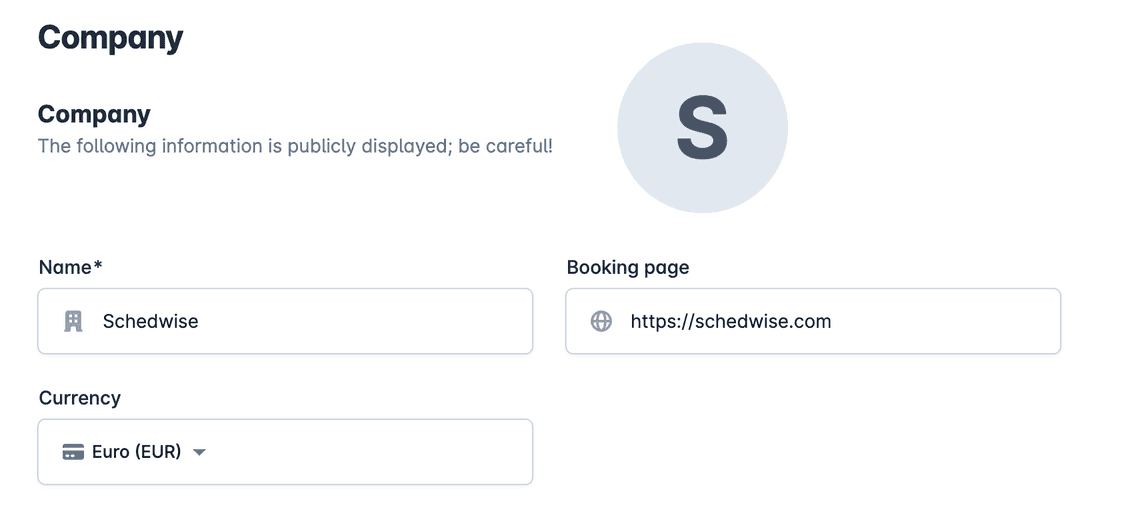Click the credit card icon beside Euro
This screenshot has height=521, width=1140.
coord(73,452)
